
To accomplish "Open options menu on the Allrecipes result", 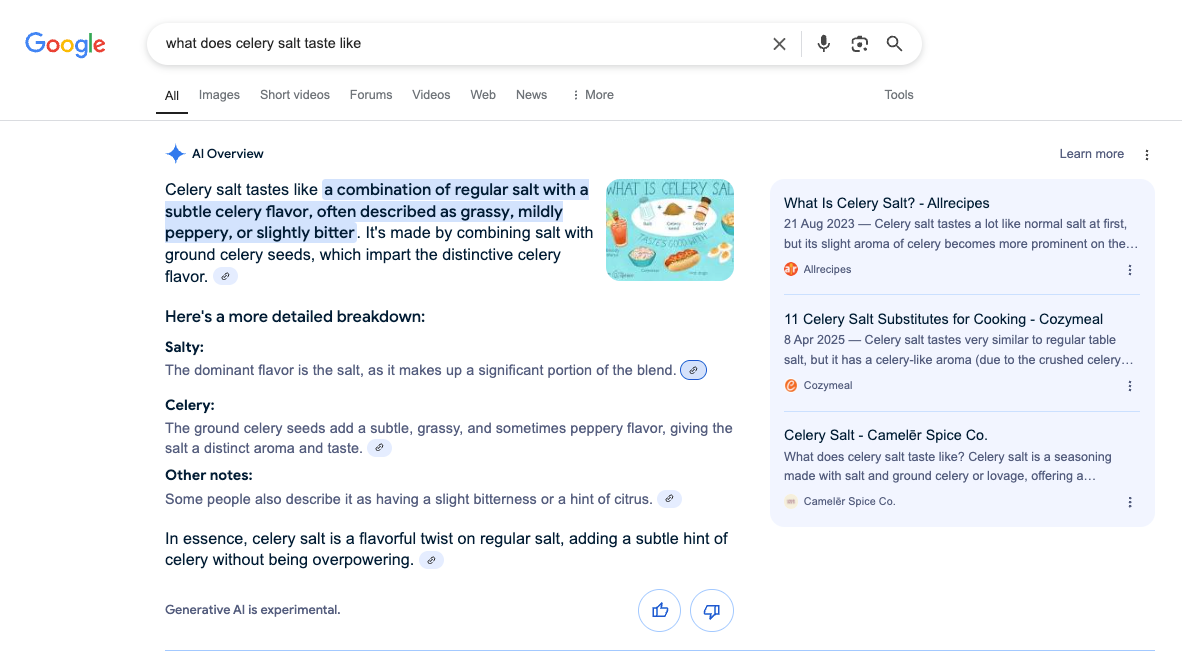I will point(1129,269).
